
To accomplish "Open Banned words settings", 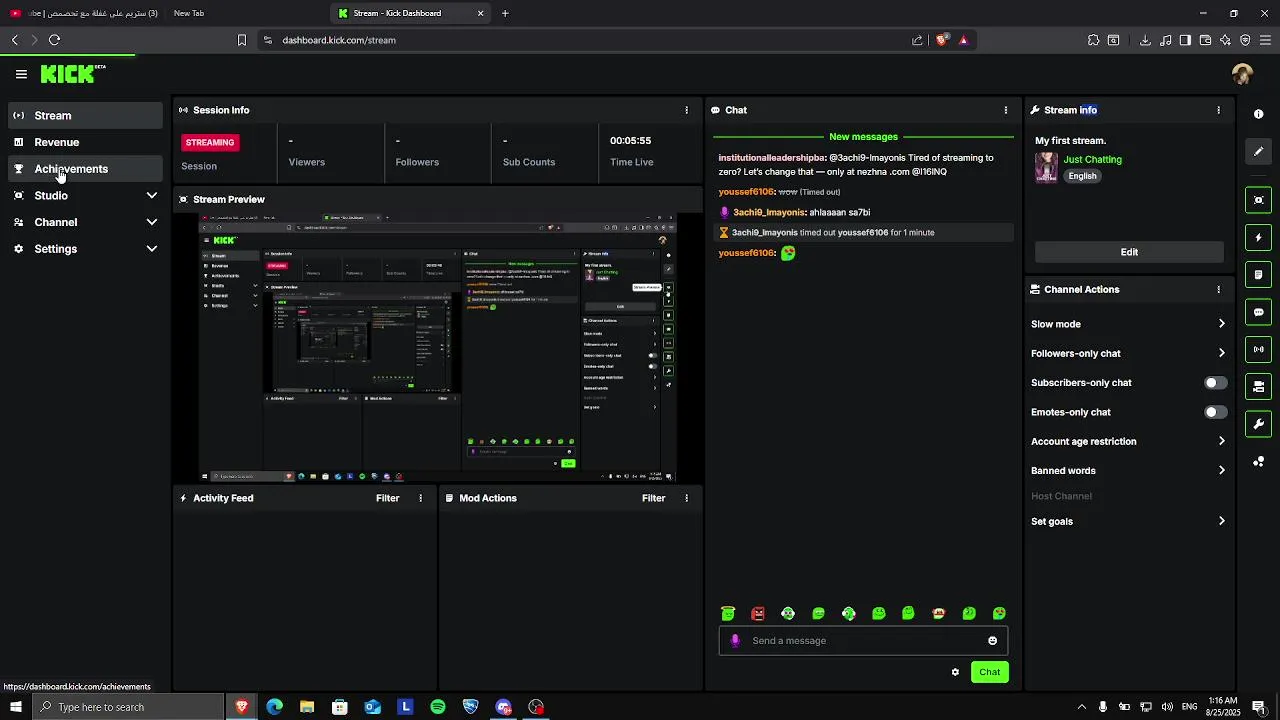I will pyautogui.click(x=1128, y=471).
